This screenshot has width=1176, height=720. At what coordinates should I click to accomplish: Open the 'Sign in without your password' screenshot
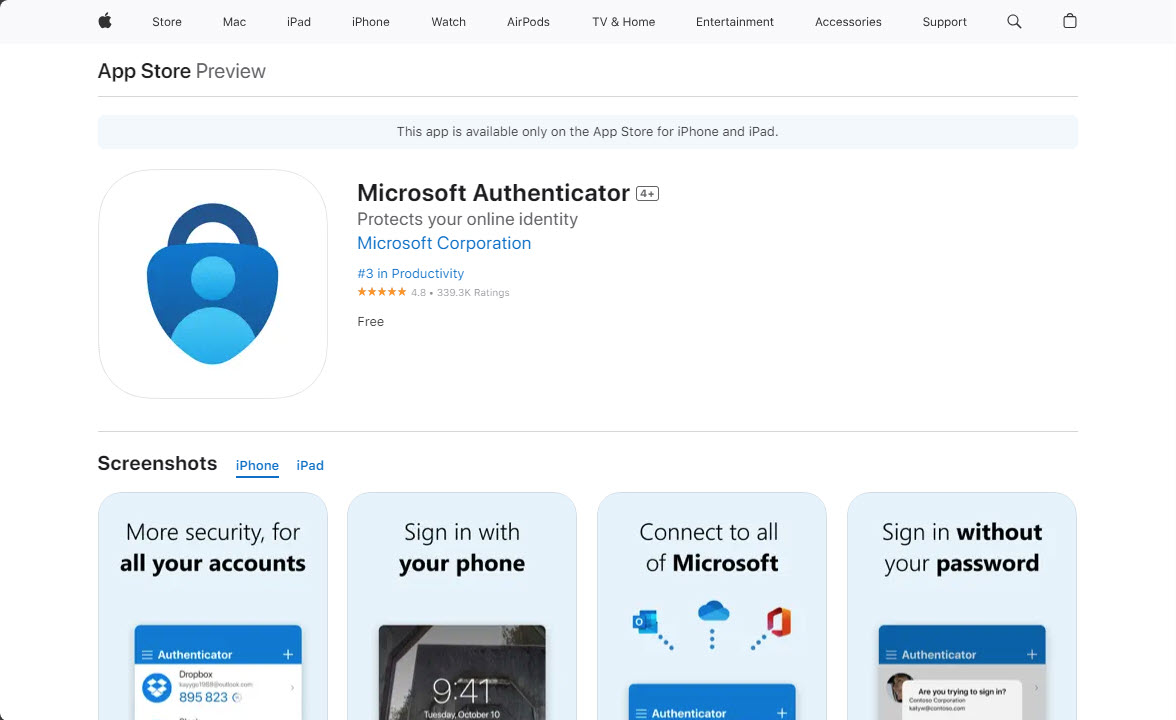point(961,605)
